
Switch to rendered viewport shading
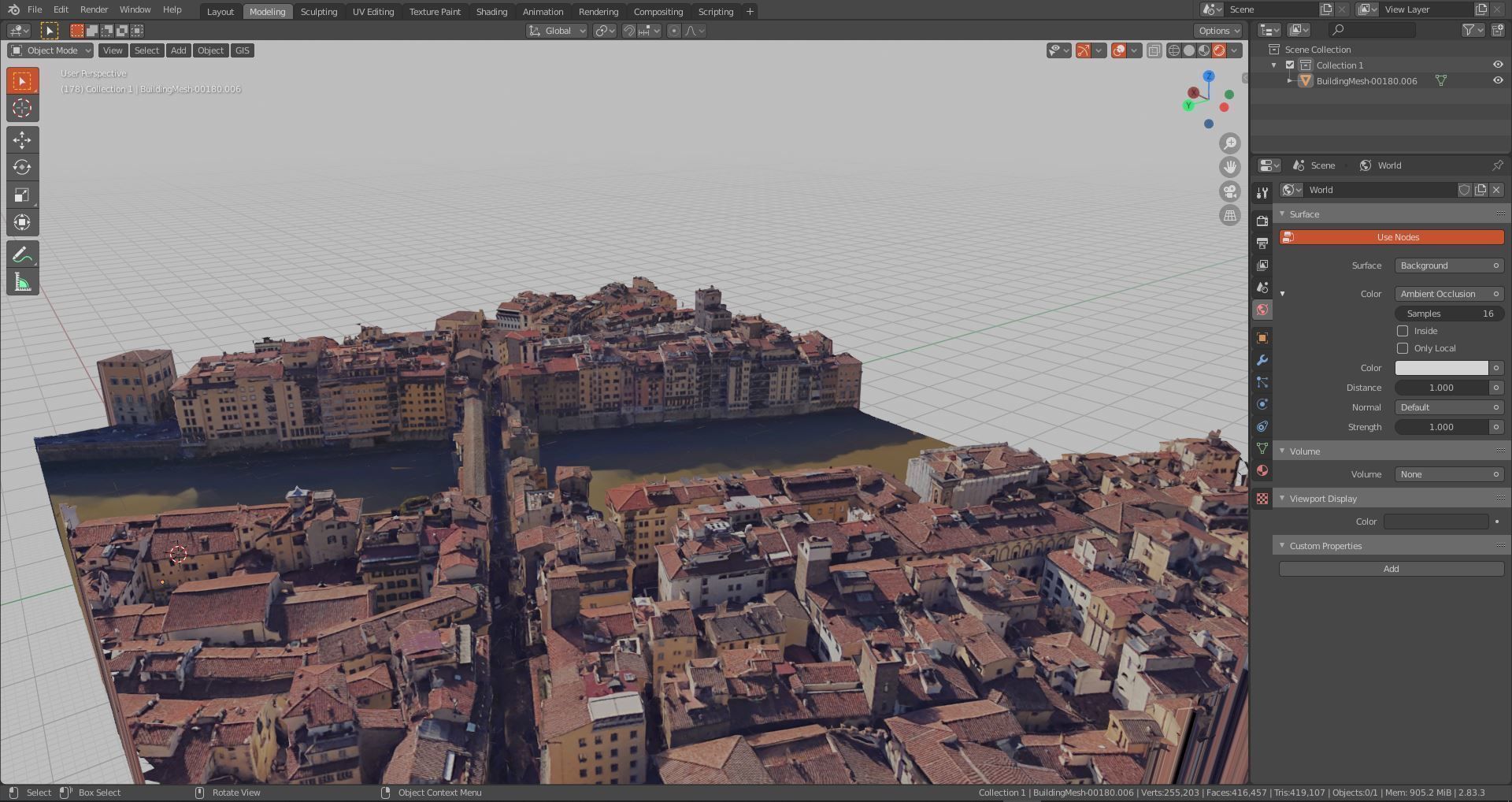pyautogui.click(x=1219, y=50)
